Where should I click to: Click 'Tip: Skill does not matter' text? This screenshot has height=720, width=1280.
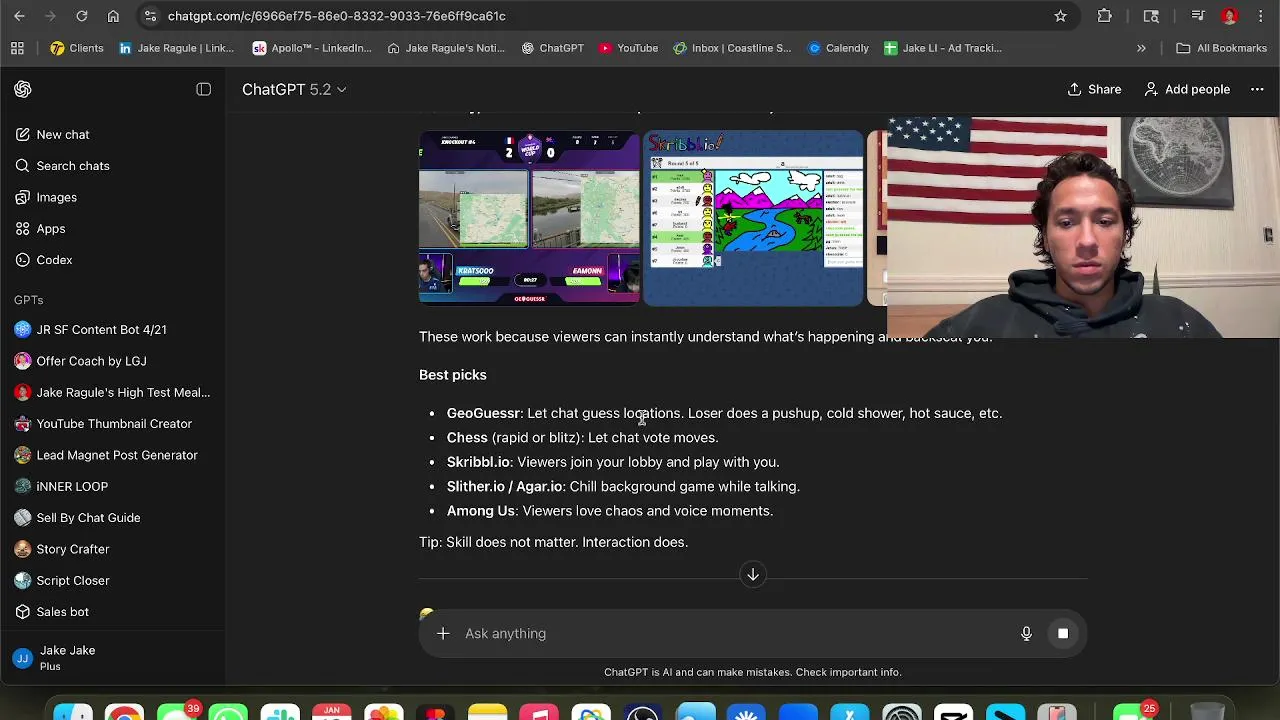pos(495,542)
